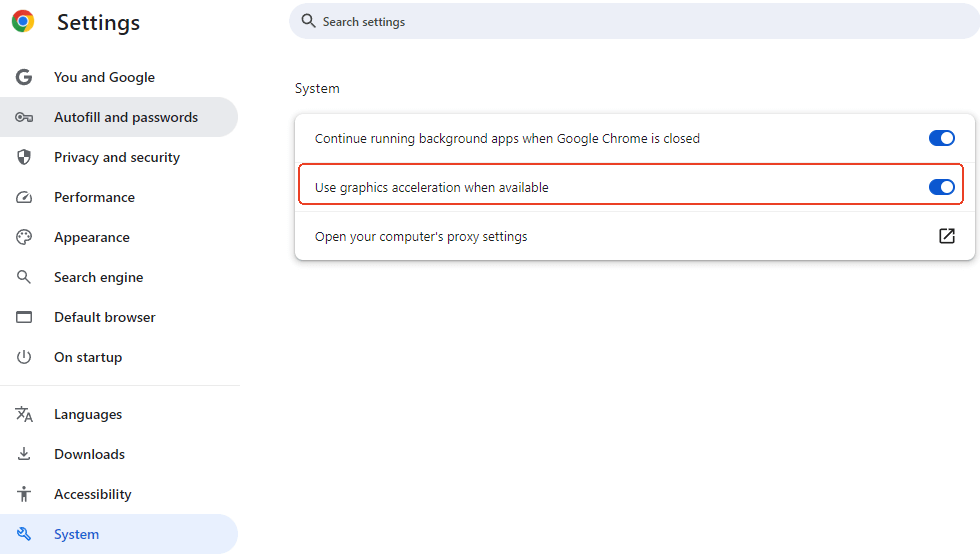Click the Chrome logo icon
The image size is (980, 560).
(x=23, y=21)
